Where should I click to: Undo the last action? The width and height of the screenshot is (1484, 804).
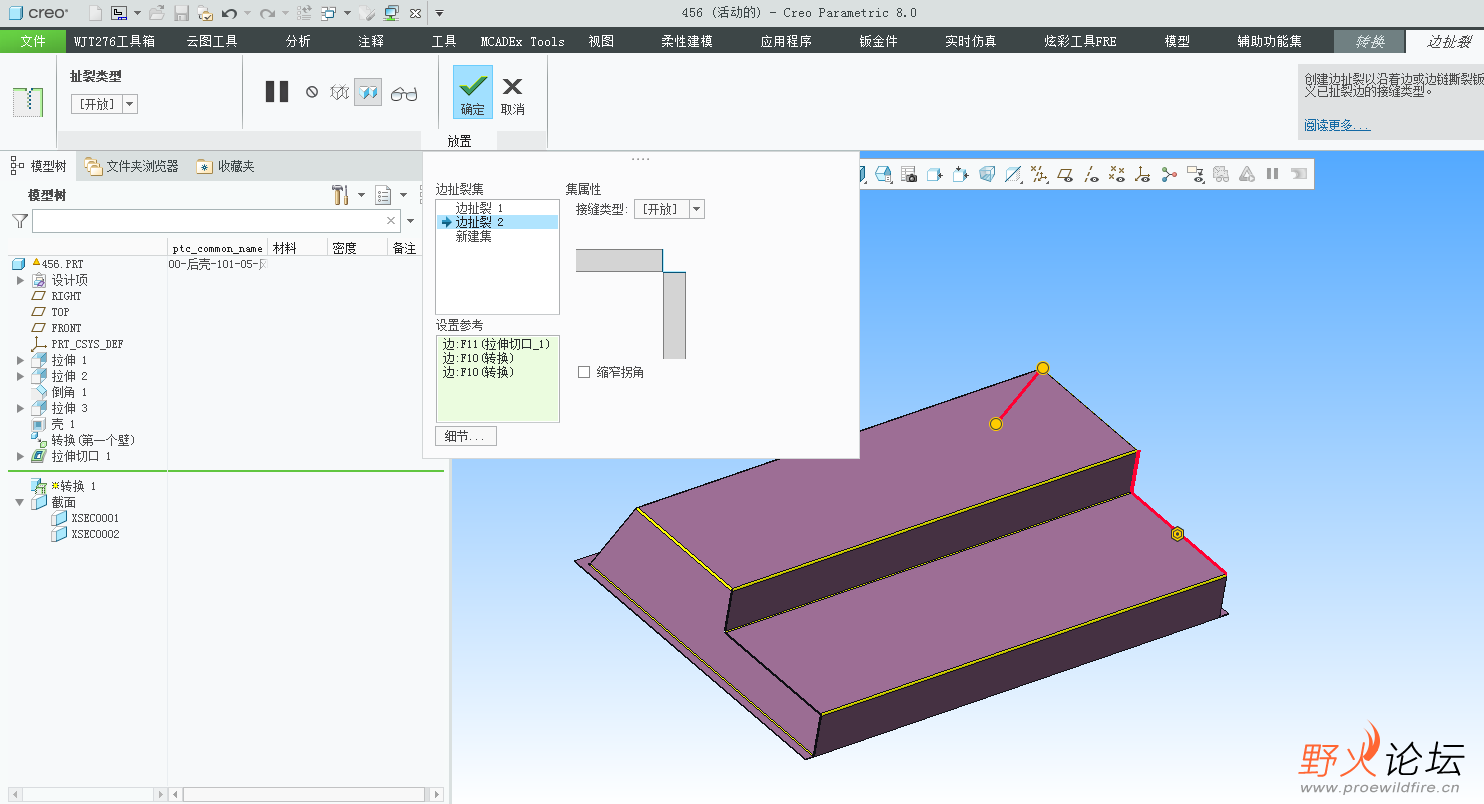pos(229,13)
